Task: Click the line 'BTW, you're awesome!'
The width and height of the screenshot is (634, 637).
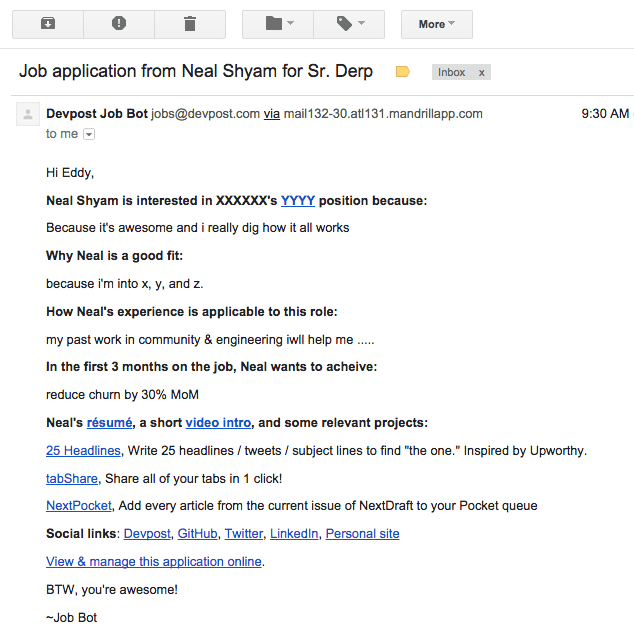Action: click(112, 589)
